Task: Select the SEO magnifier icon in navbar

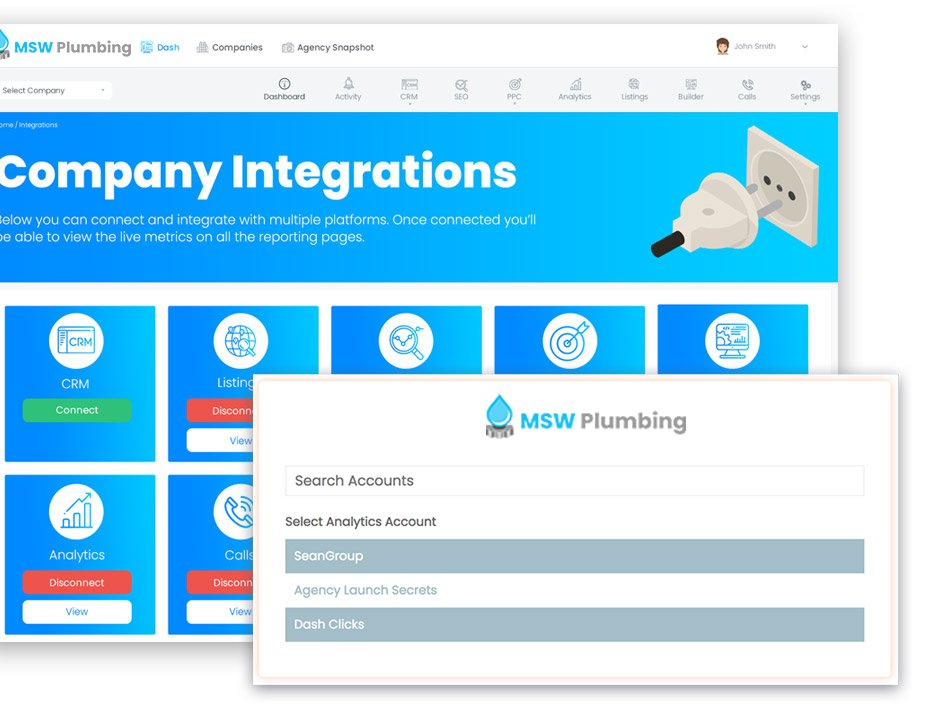Action: pos(461,85)
